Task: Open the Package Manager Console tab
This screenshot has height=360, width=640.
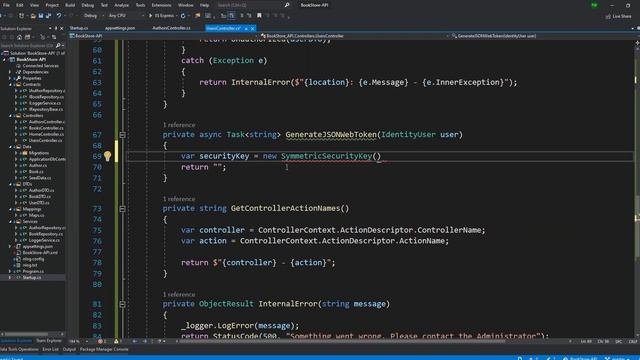Action: (104, 349)
